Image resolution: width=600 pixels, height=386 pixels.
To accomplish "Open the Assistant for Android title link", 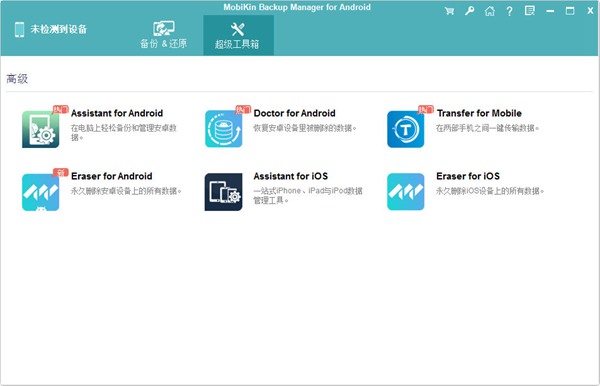I will (117, 113).
